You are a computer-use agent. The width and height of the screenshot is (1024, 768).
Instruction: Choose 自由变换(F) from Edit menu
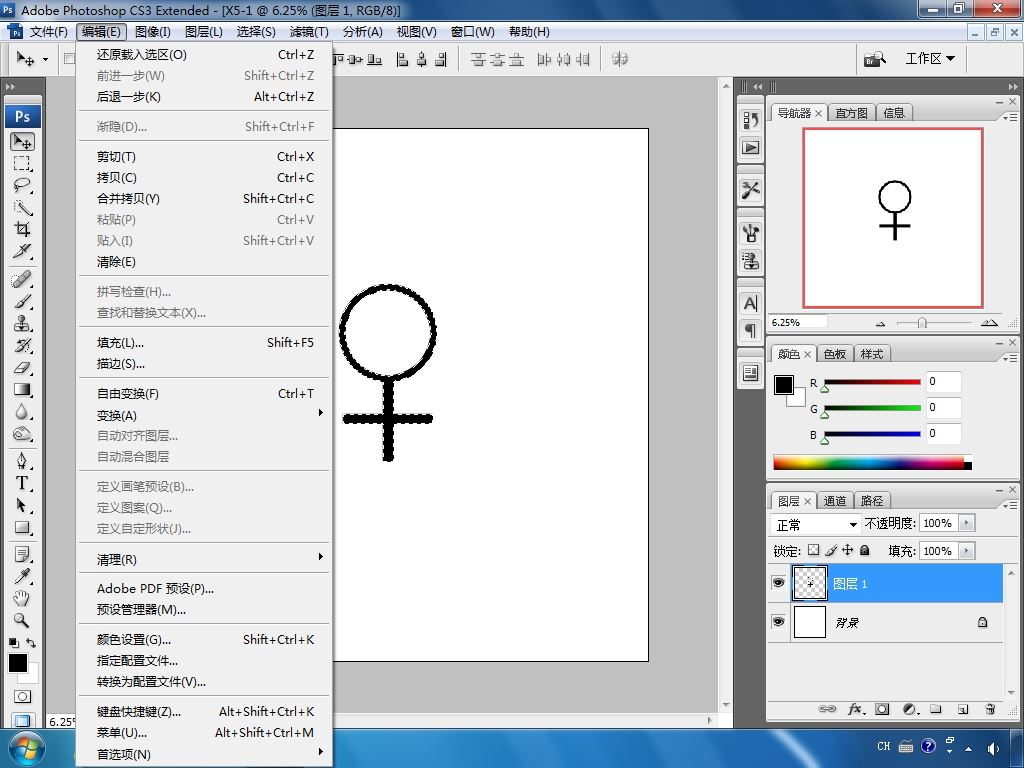point(204,394)
